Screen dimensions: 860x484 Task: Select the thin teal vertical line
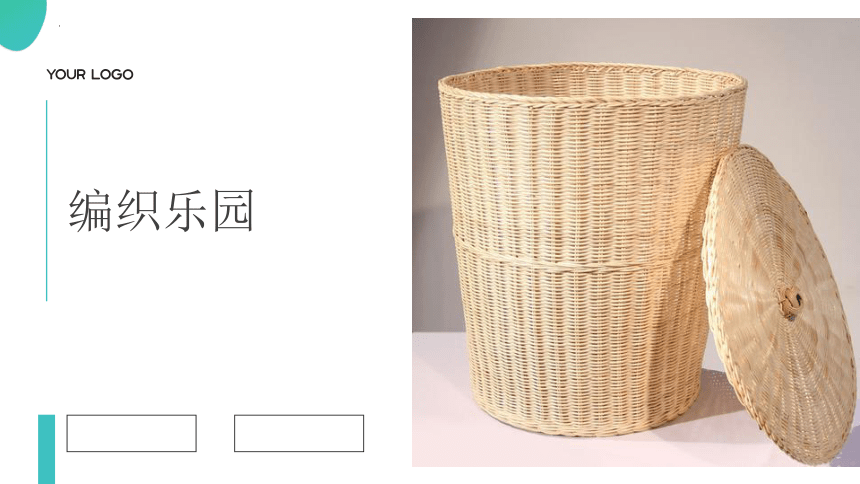[x=47, y=201]
